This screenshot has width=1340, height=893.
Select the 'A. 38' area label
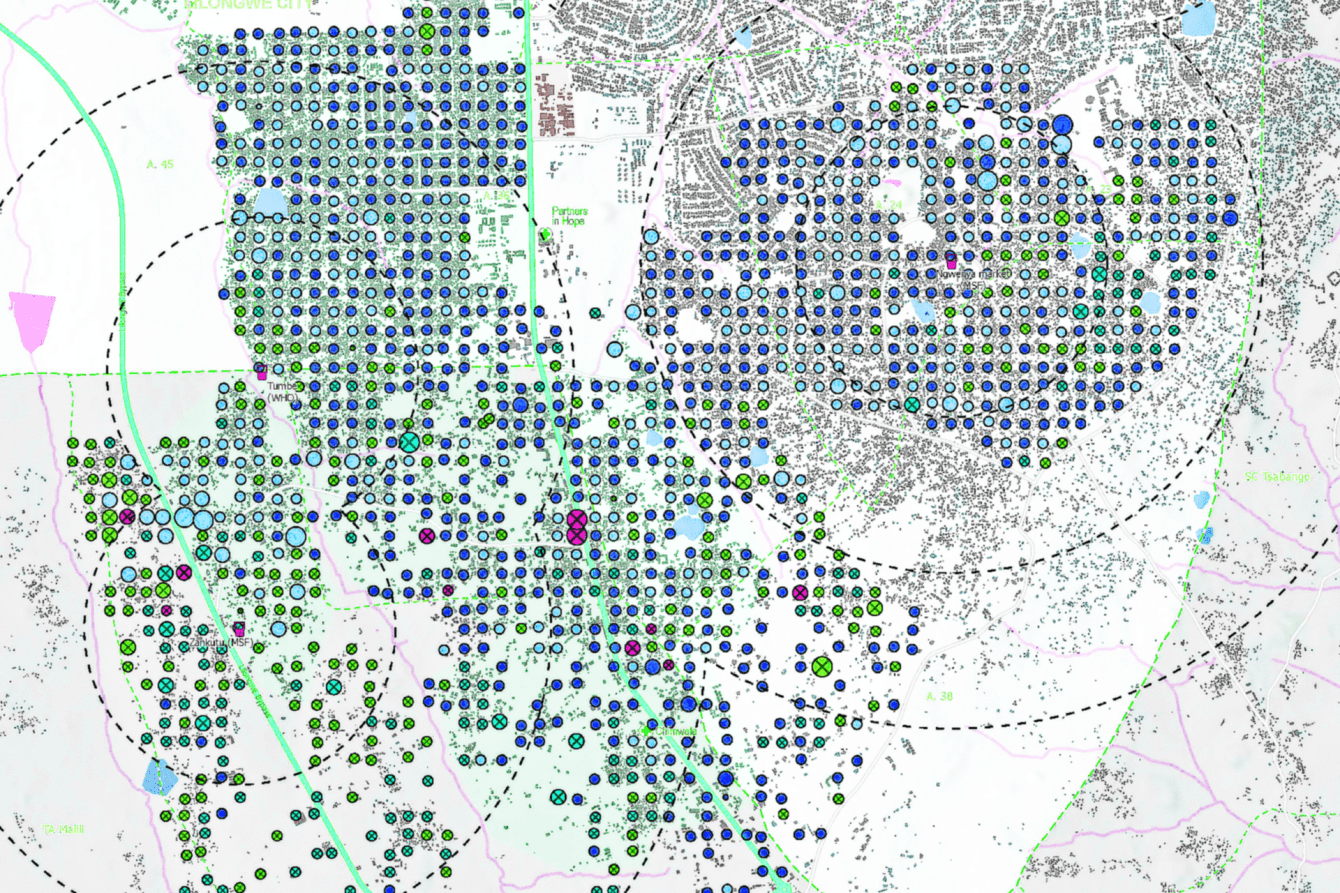(939, 695)
